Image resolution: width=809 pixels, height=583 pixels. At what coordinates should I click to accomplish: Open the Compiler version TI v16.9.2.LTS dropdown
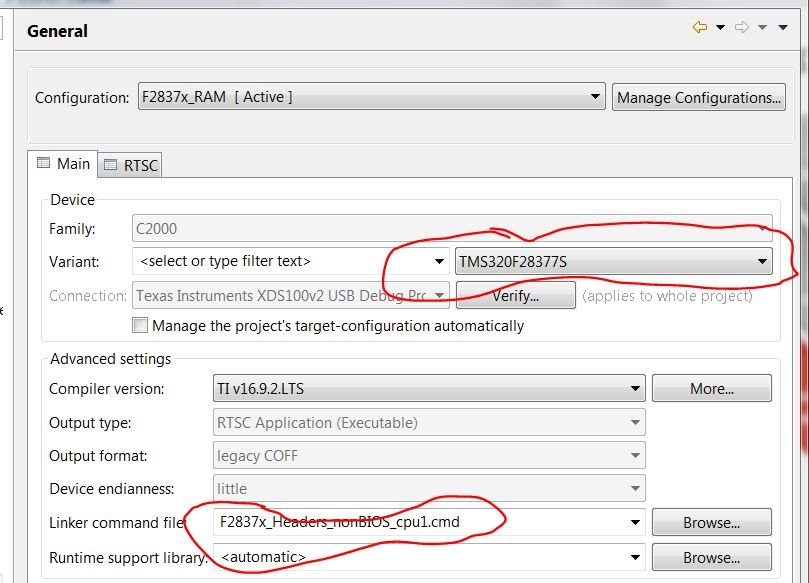(429, 388)
